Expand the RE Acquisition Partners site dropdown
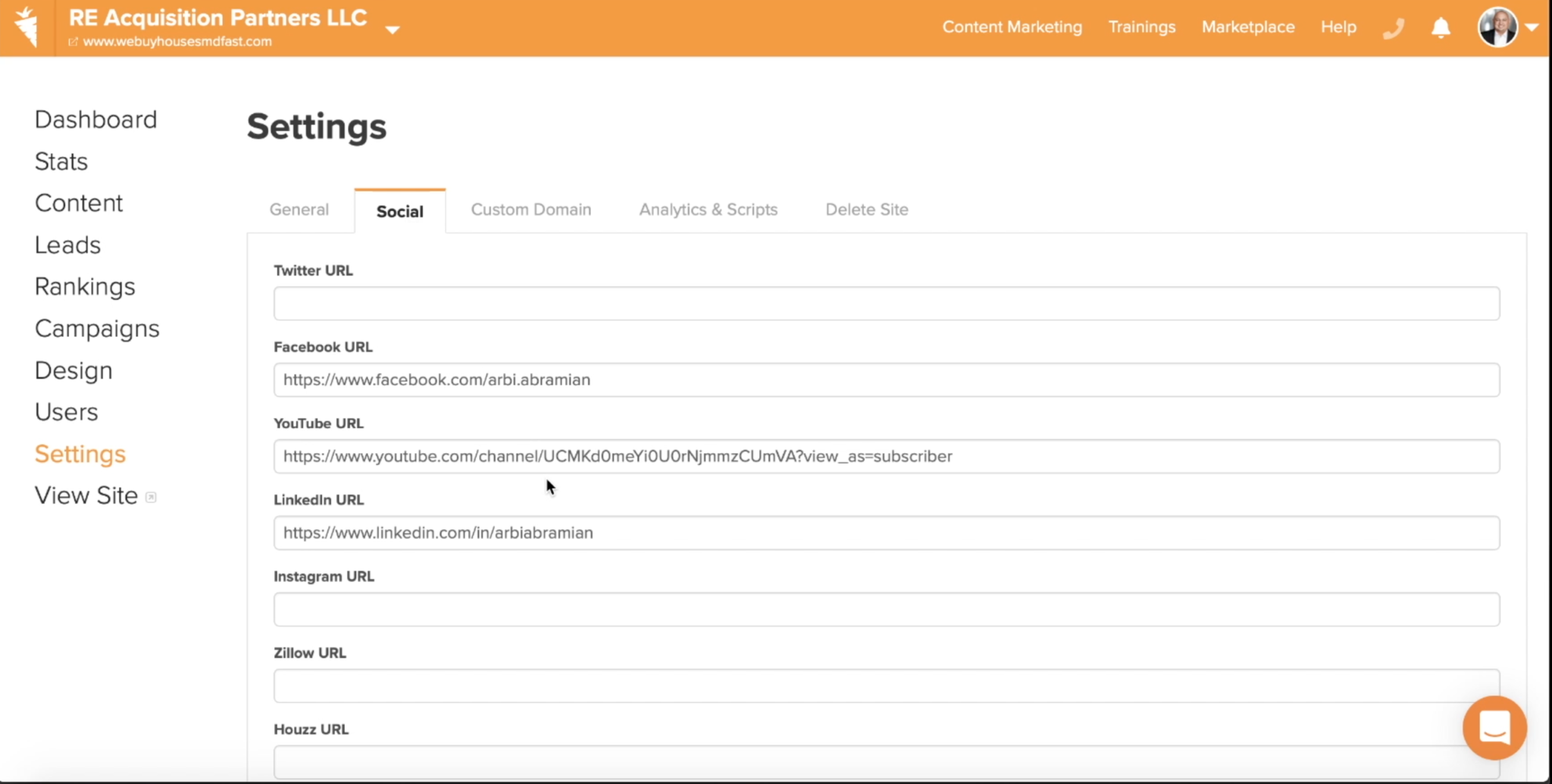This screenshot has width=1552, height=784. [392, 30]
